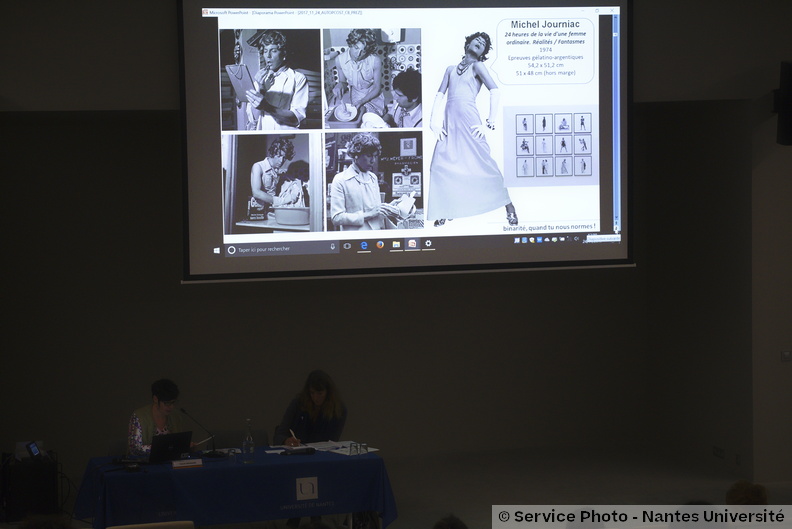Open File Explorer from the taskbar
Image resolution: width=792 pixels, height=529 pixels.
coord(396,245)
